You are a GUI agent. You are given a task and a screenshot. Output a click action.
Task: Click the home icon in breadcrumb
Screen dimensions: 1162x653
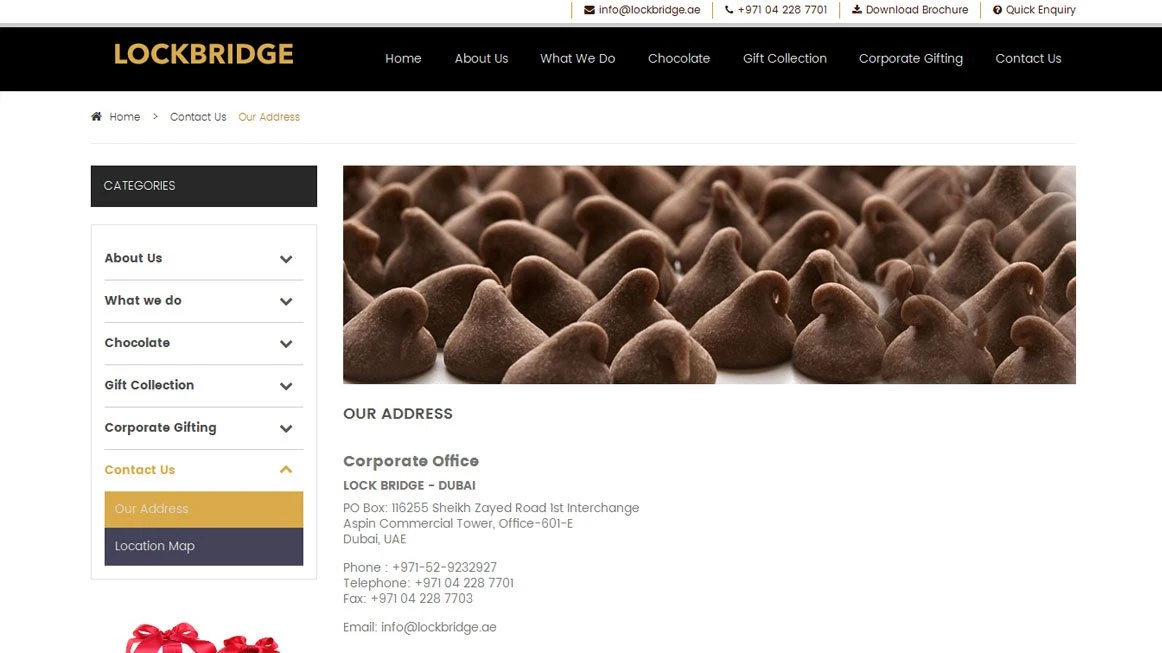96,116
